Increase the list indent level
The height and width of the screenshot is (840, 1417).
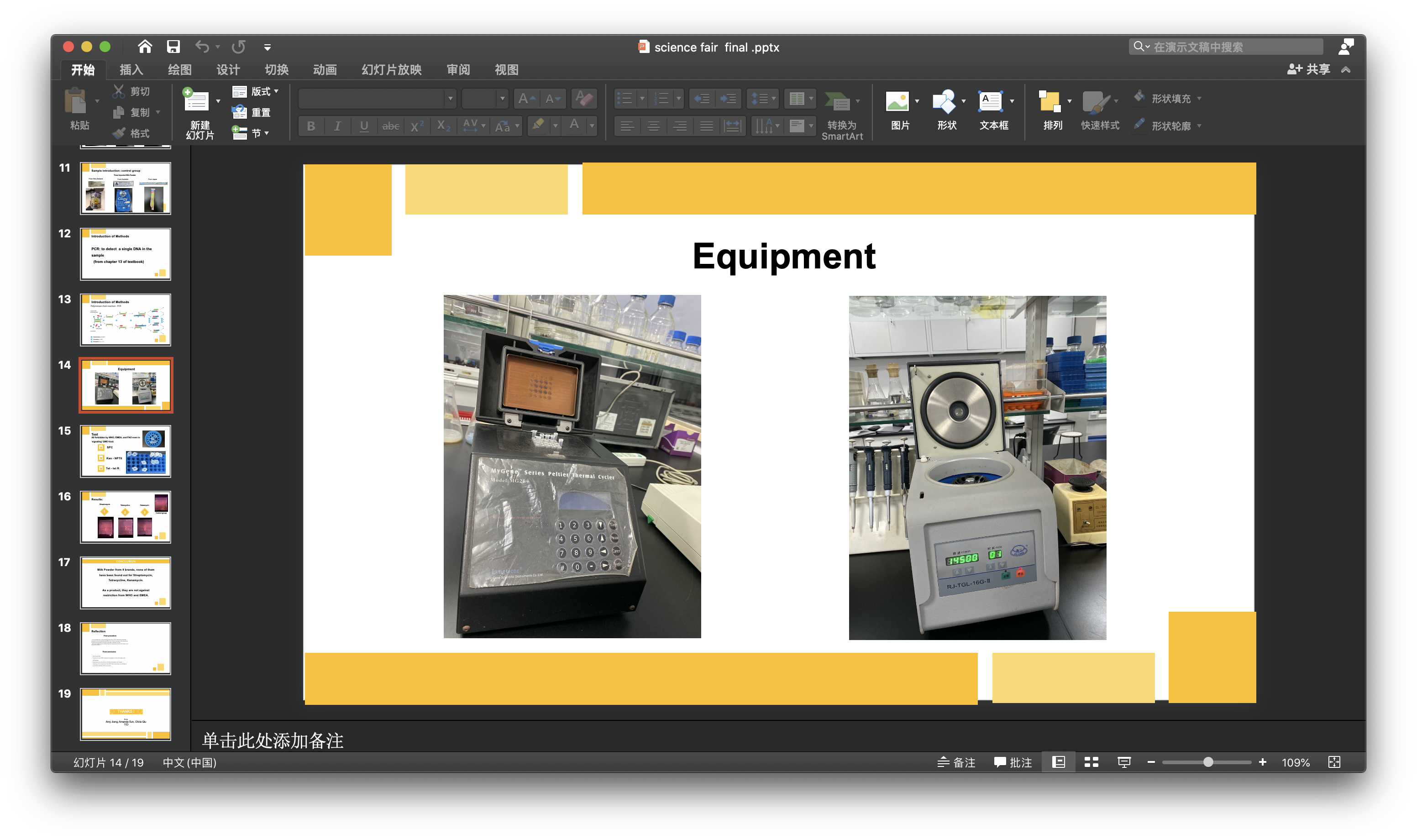click(728, 99)
